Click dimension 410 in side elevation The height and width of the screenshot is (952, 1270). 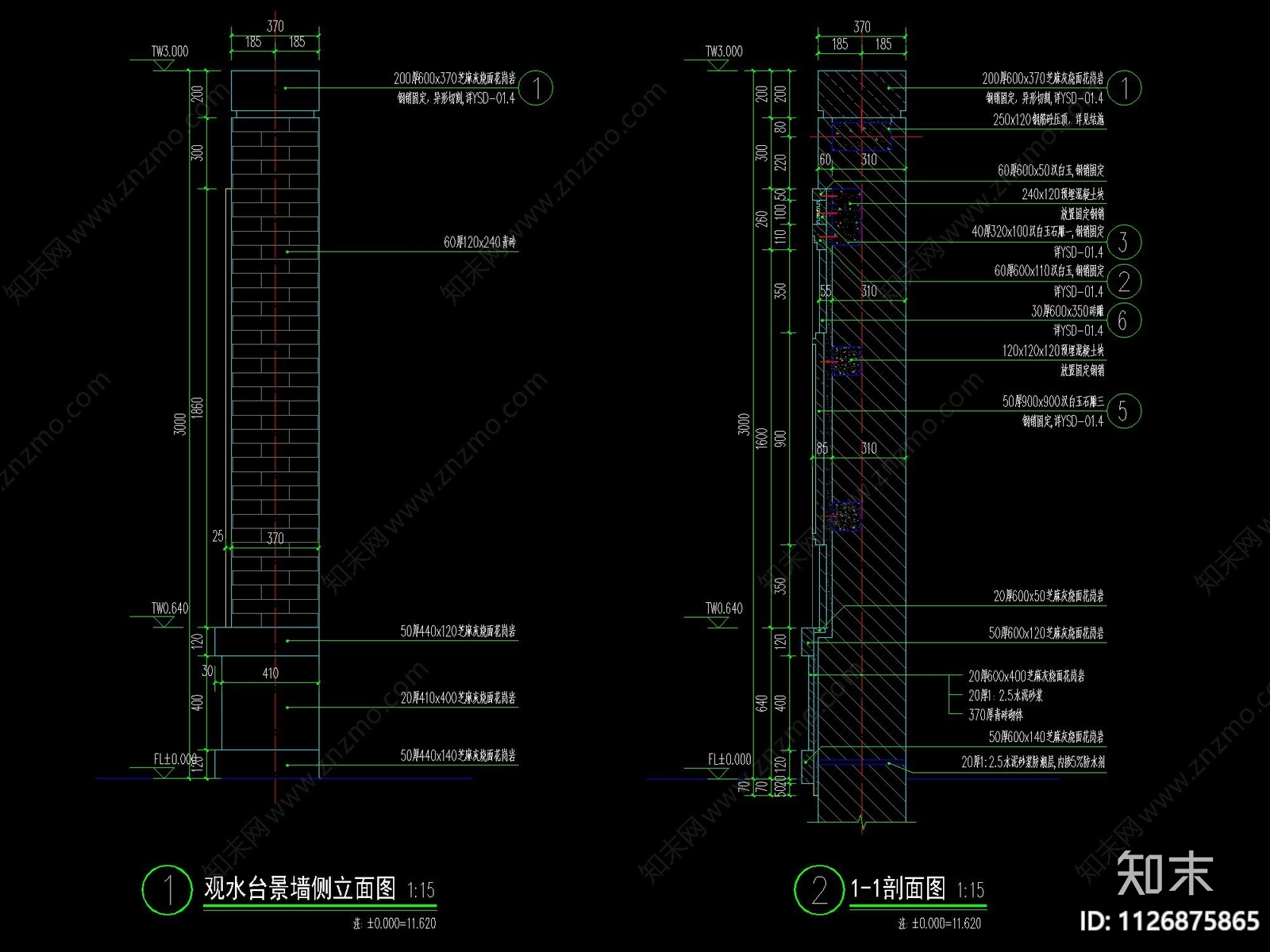click(x=271, y=673)
